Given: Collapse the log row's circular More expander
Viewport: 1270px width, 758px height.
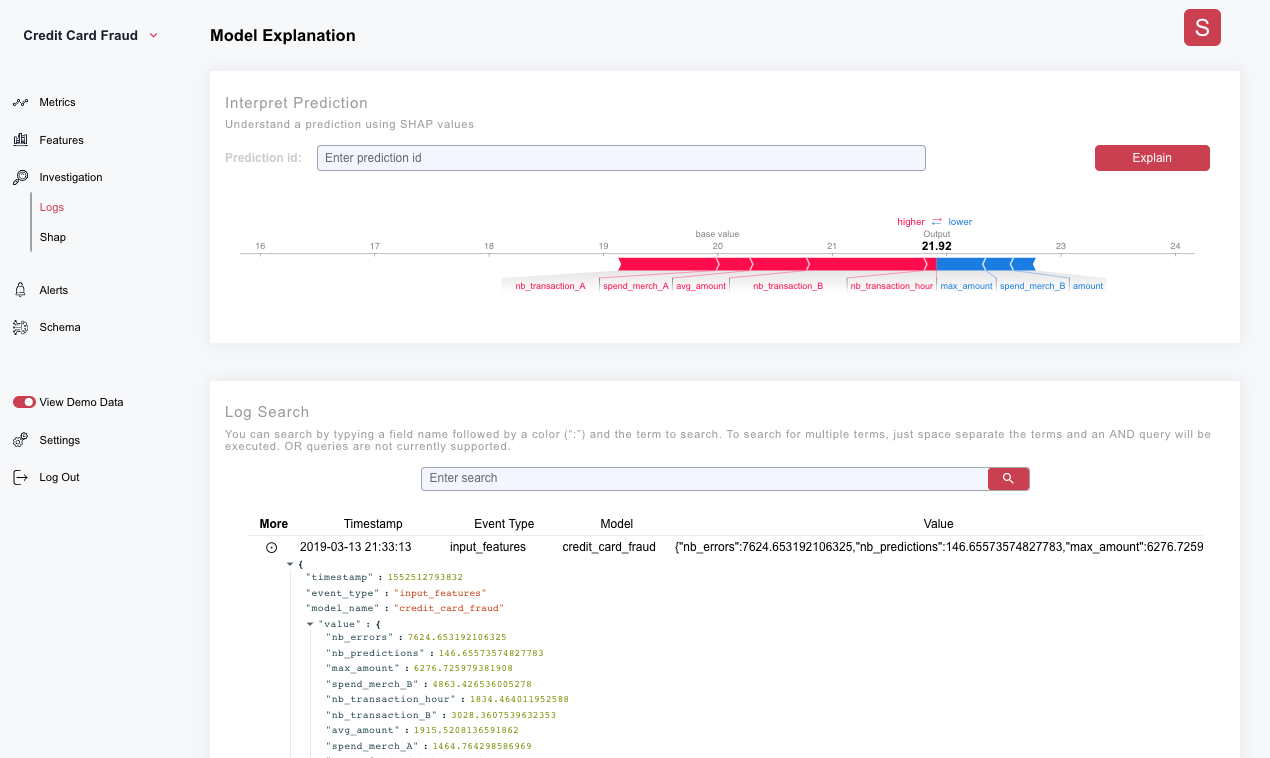Looking at the screenshot, I should pyautogui.click(x=271, y=548).
